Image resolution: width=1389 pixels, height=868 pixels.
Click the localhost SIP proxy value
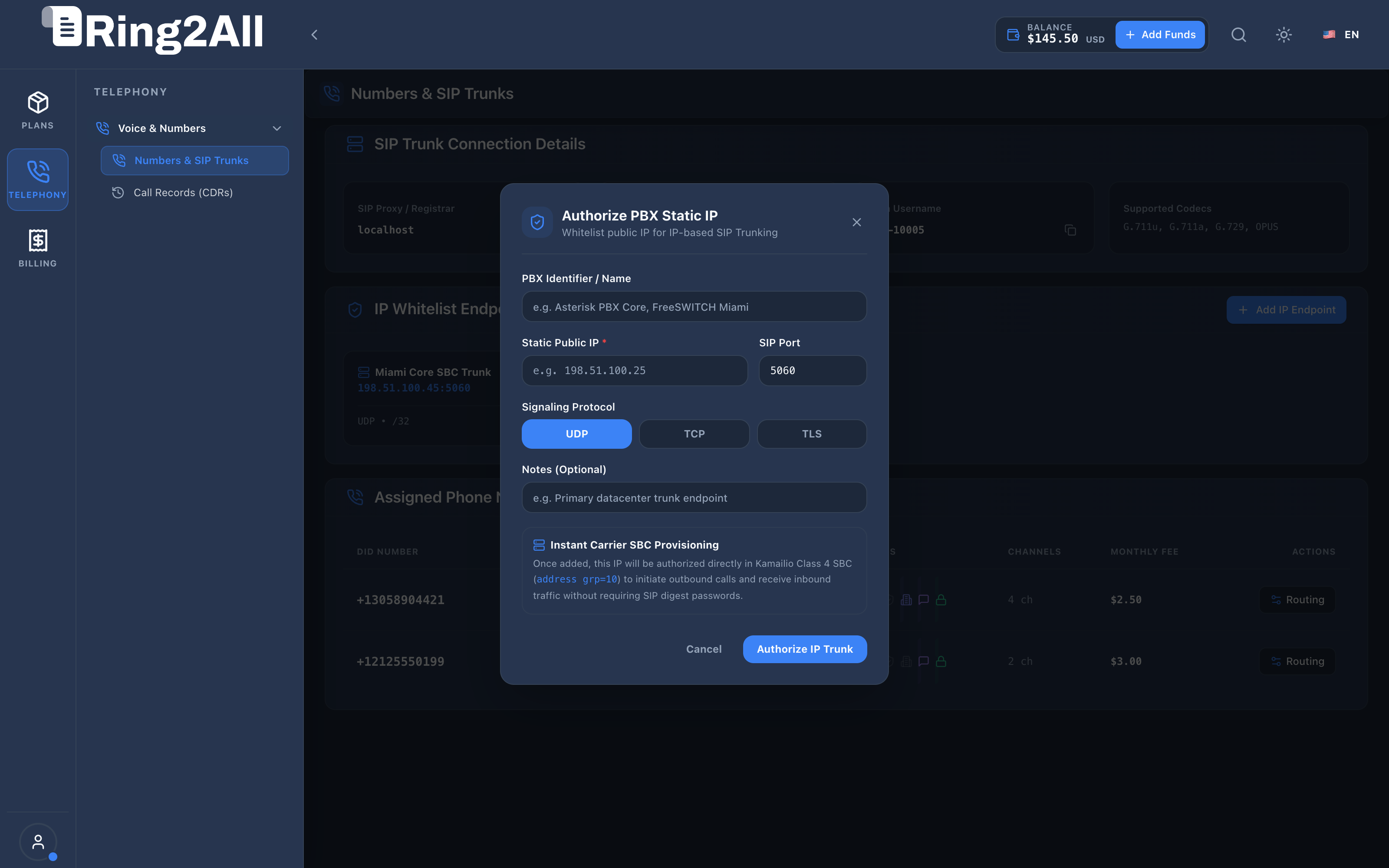[386, 230]
